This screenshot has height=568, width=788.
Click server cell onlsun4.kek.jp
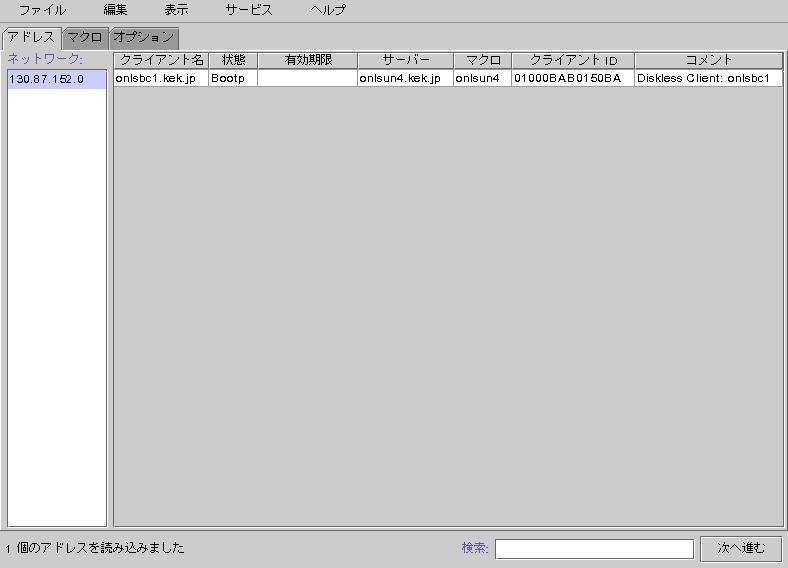(x=406, y=78)
